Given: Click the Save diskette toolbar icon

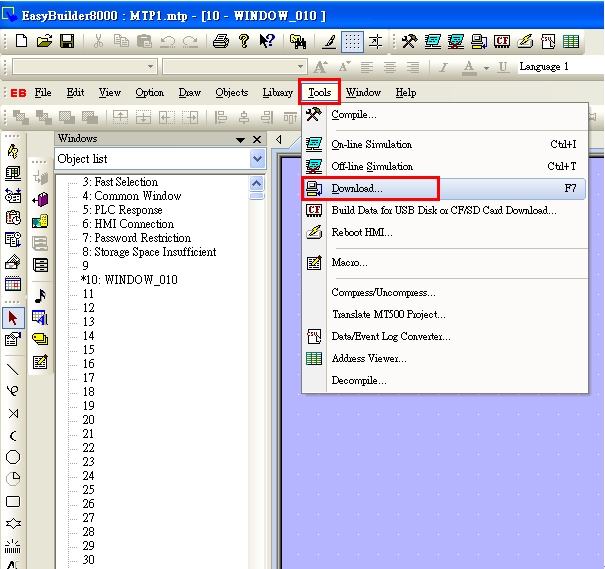Looking at the screenshot, I should [67, 41].
